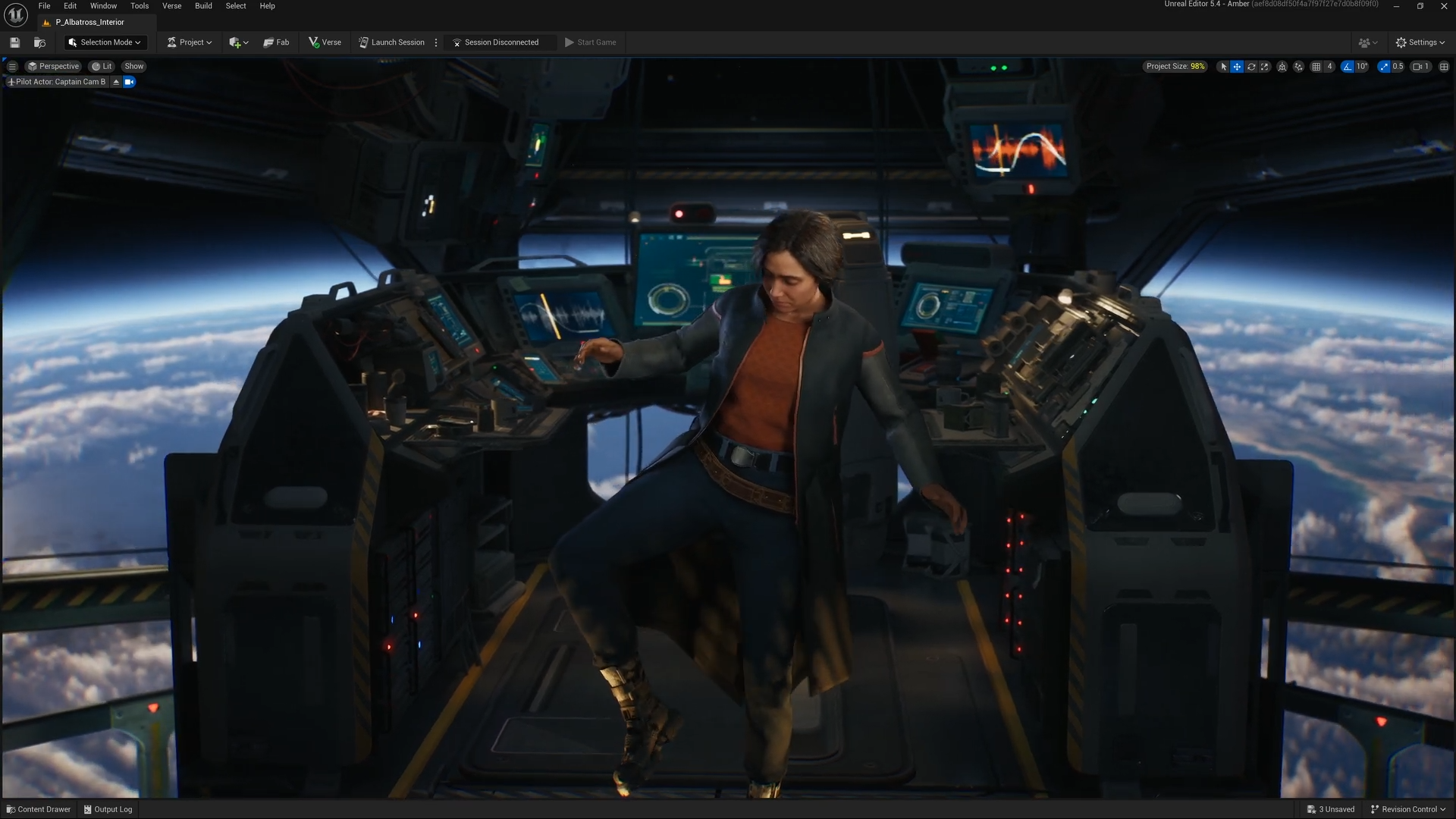Open the Content Drawer
This screenshot has height=819, width=1456.
(39, 809)
